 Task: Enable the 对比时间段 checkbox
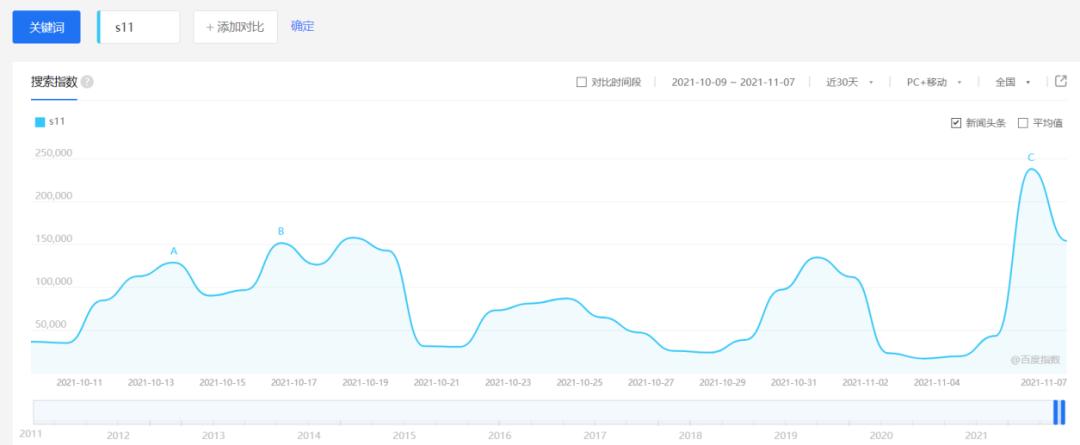tap(581, 82)
